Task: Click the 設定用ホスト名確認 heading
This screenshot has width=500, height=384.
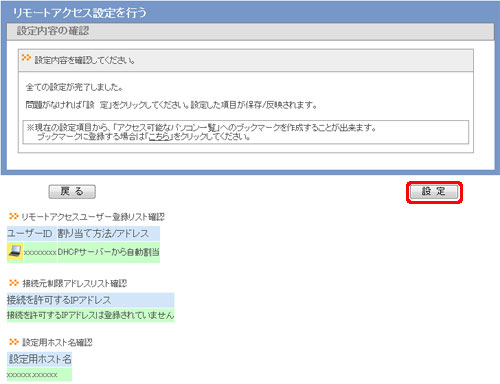Action: 57,342
